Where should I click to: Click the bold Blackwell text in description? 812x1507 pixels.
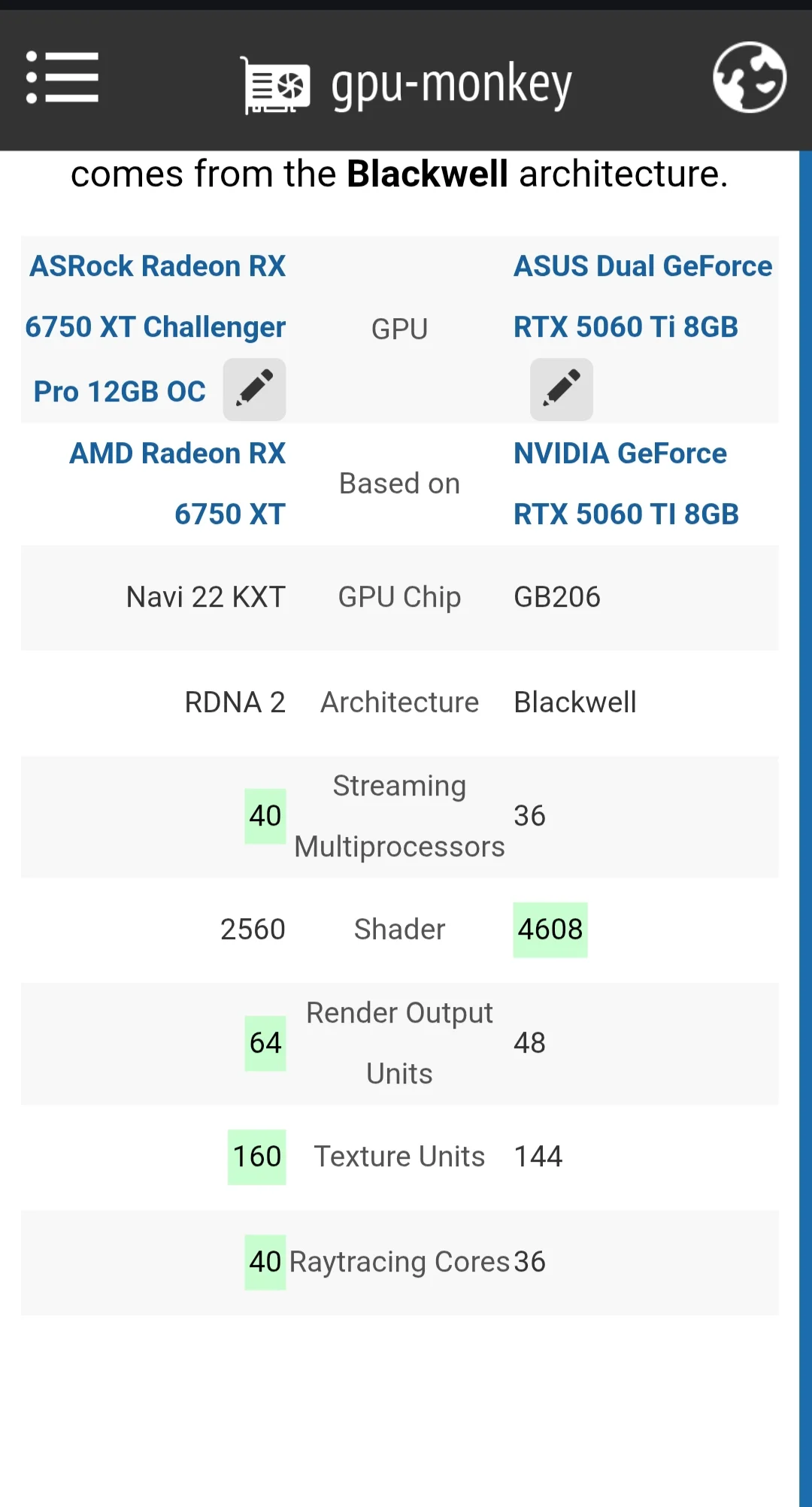point(427,174)
